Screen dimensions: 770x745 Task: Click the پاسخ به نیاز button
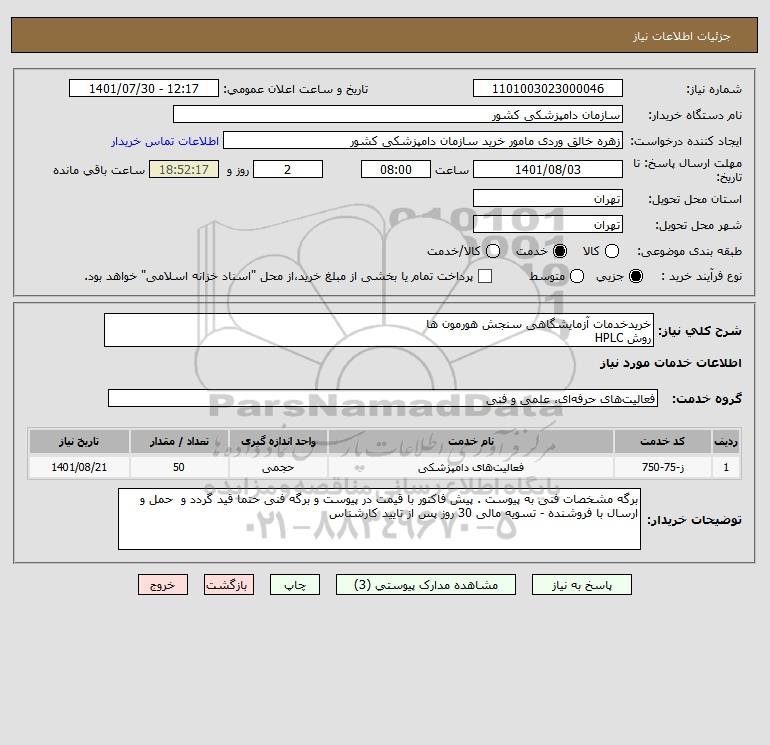click(x=581, y=585)
